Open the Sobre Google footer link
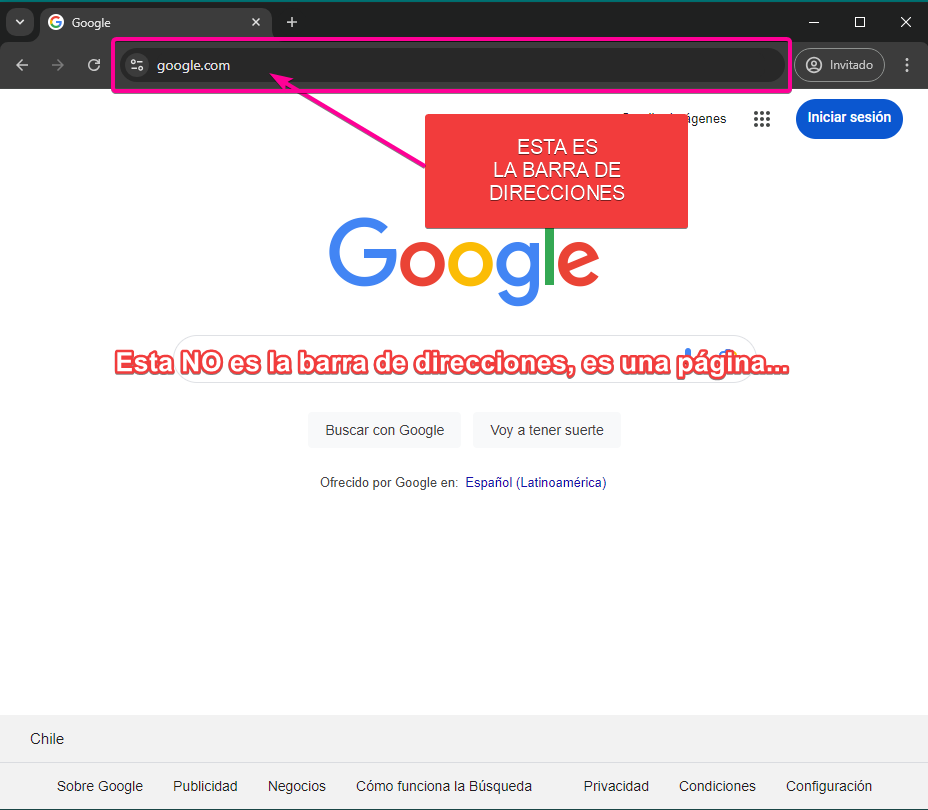Viewport: 928px width, 810px height. (100, 786)
